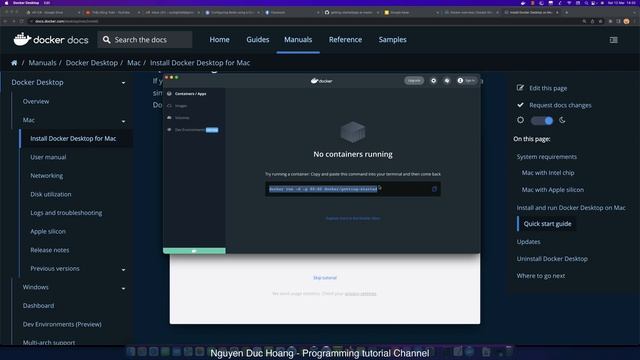Open Docker Desktop menu in macOS menu bar

pyautogui.click(x=26, y=3)
